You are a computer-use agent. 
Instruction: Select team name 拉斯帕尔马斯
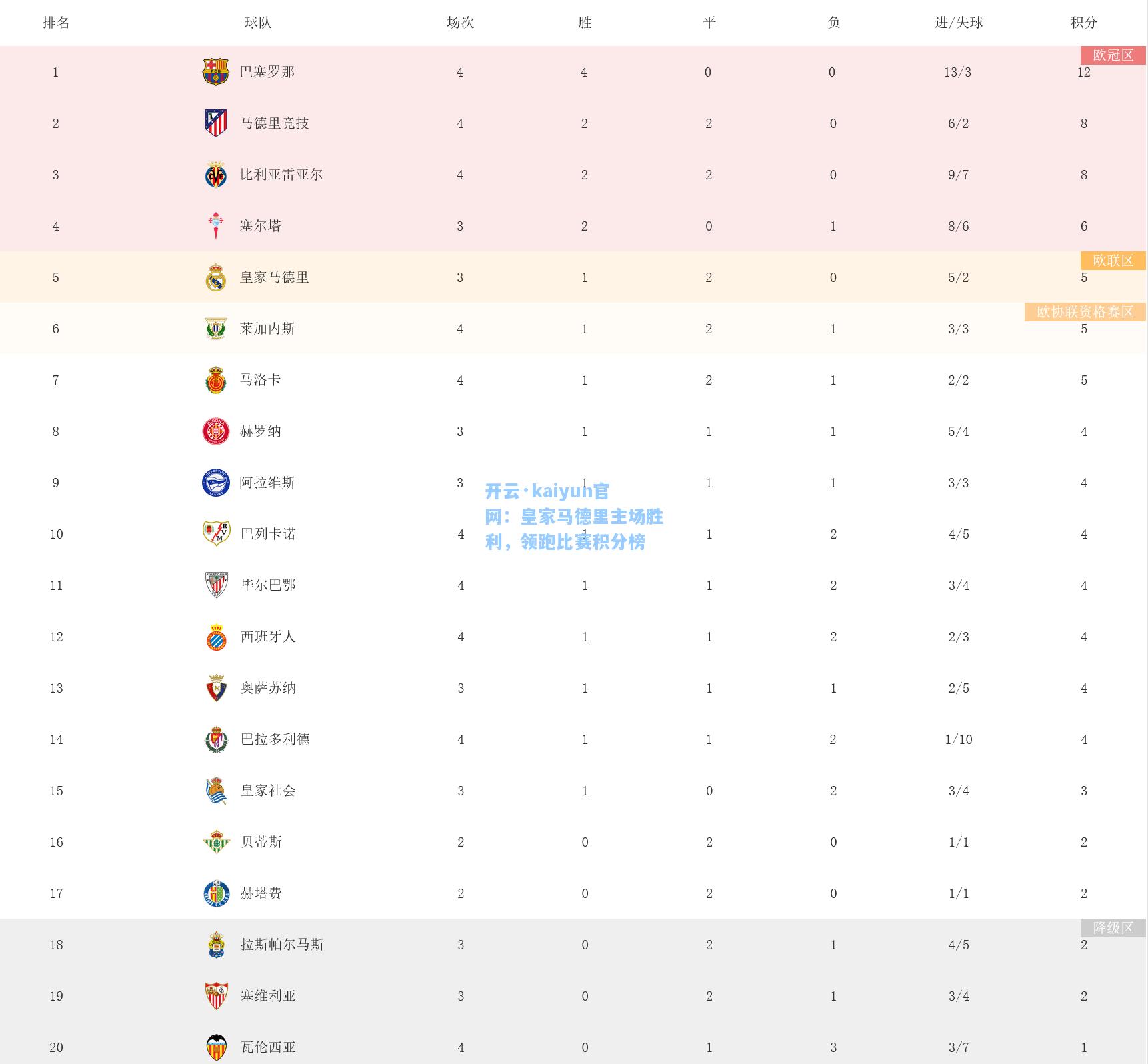point(282,945)
